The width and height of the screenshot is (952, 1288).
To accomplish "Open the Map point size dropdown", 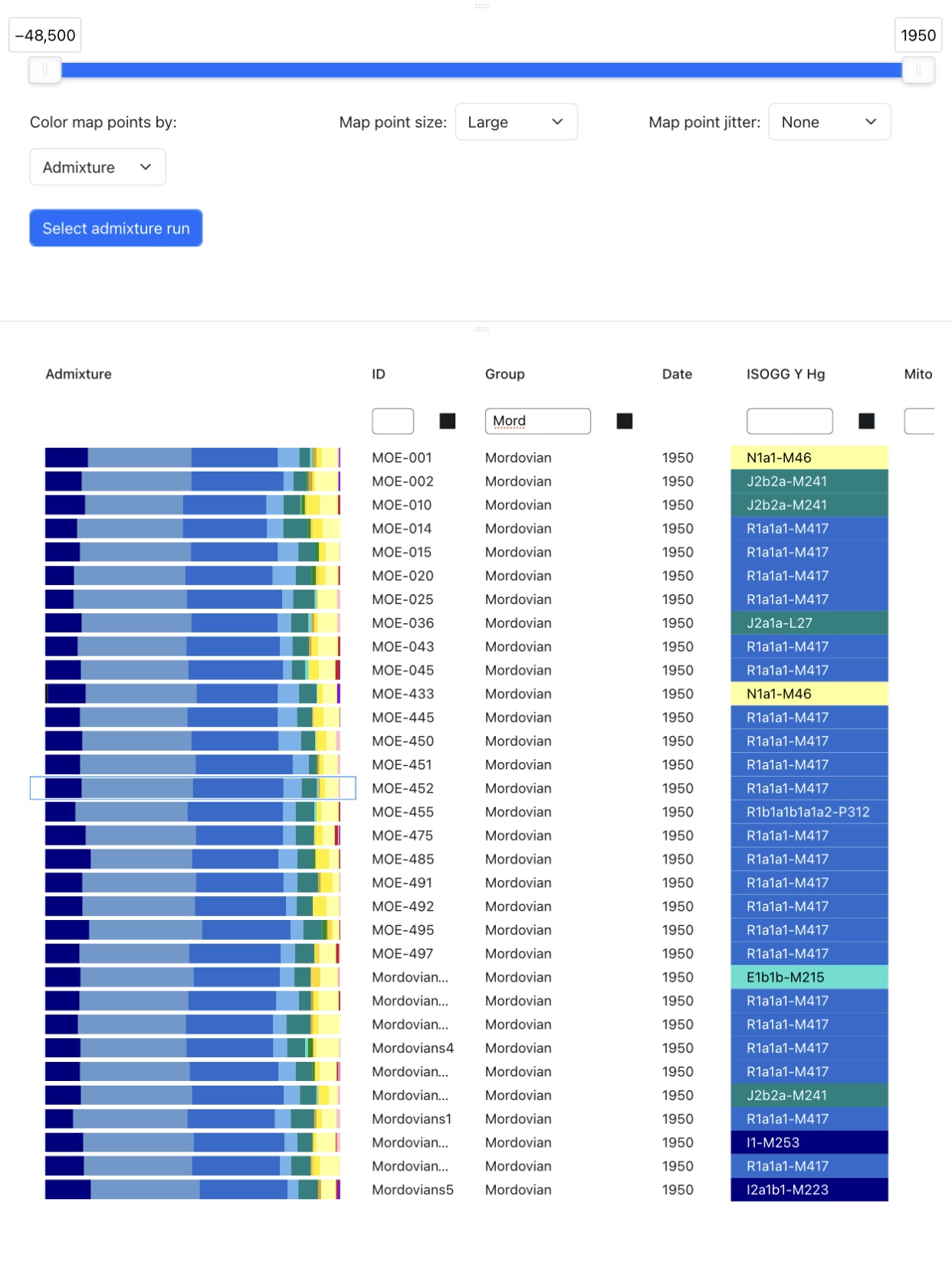I will point(516,122).
